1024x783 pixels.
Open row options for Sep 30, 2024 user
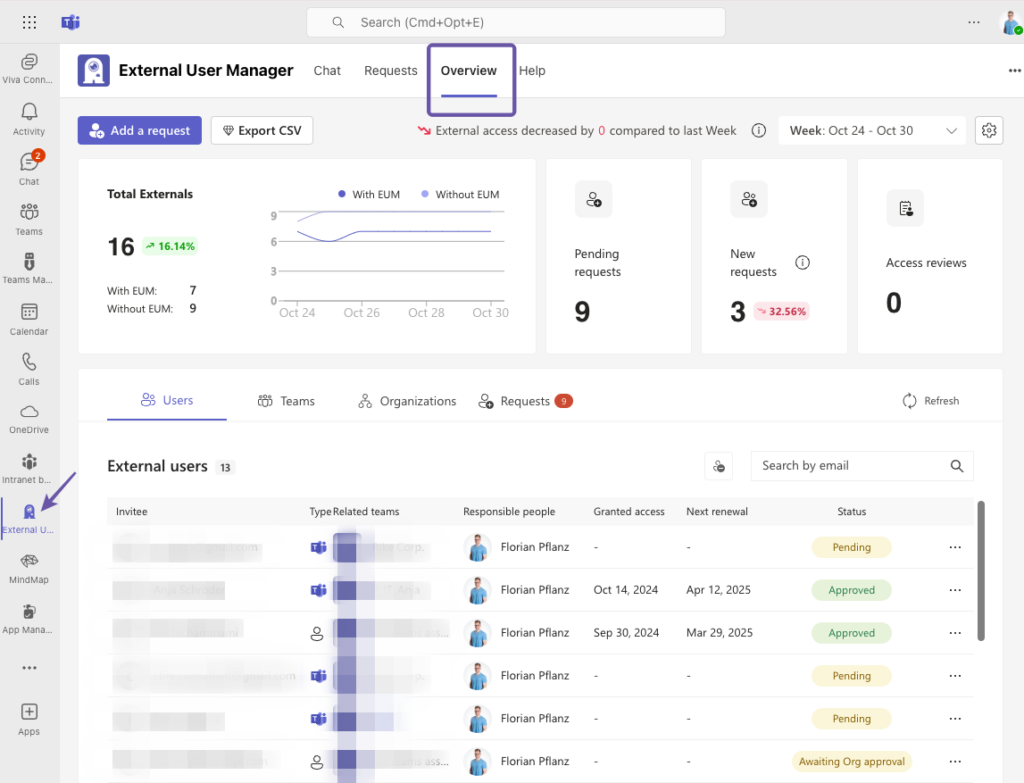point(955,633)
